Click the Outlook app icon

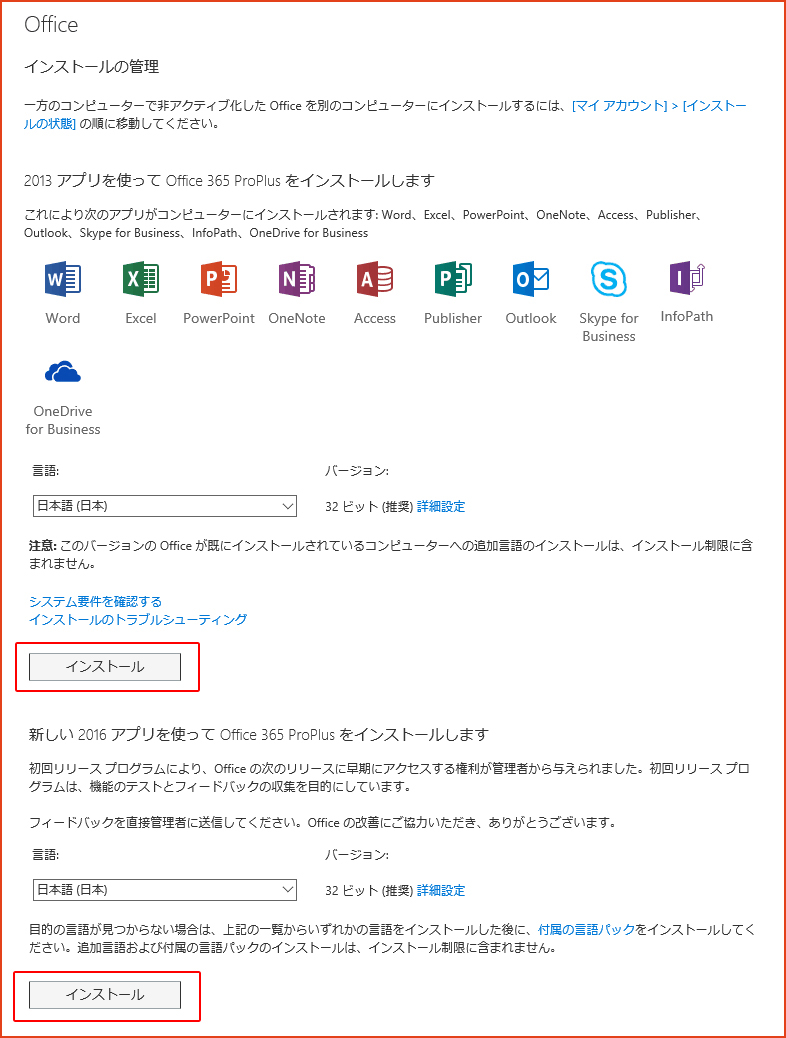[x=531, y=279]
